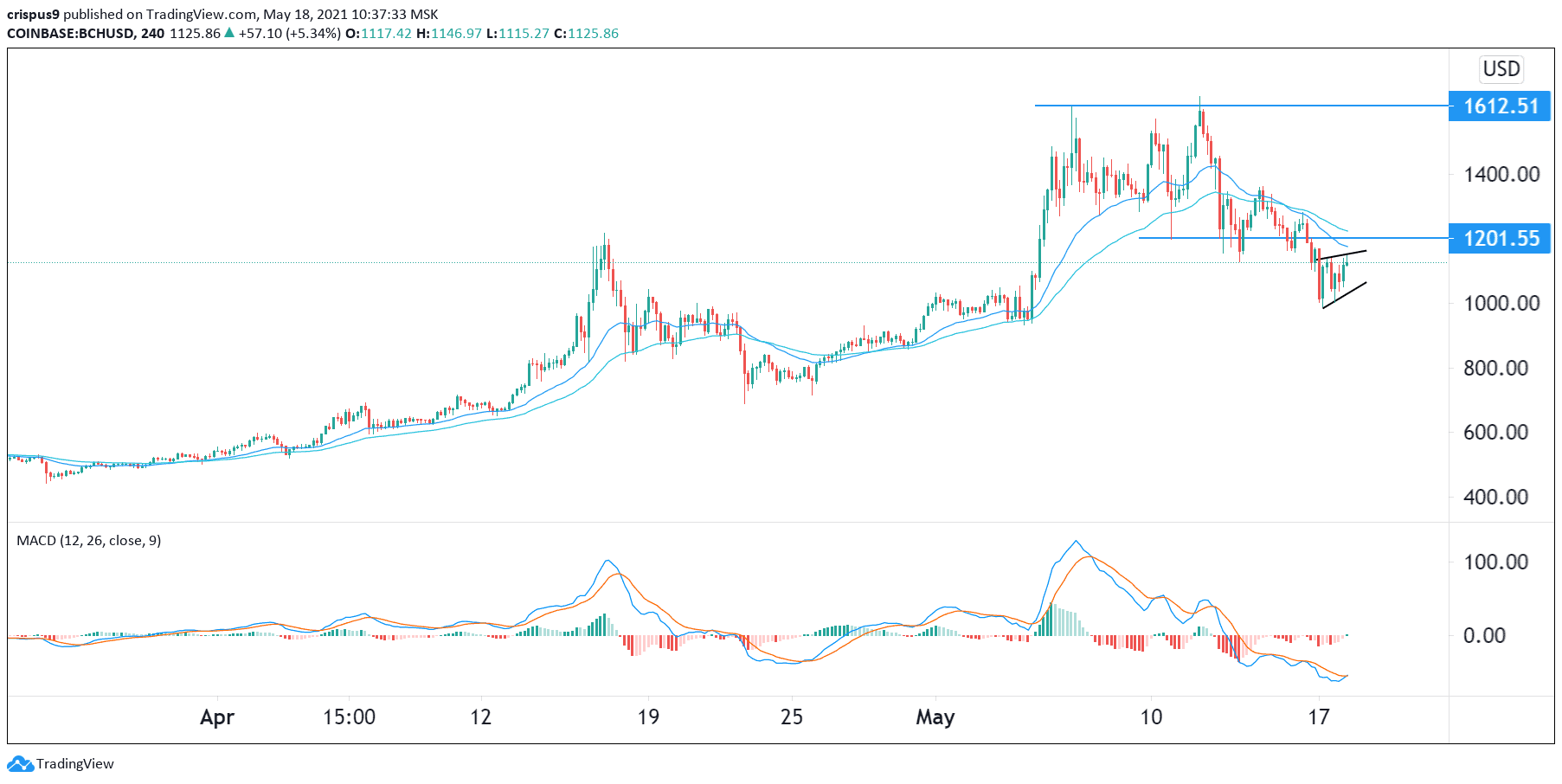The height and width of the screenshot is (784, 1562).
Task: Click the date 17 time axis label
Action: pos(1318,717)
